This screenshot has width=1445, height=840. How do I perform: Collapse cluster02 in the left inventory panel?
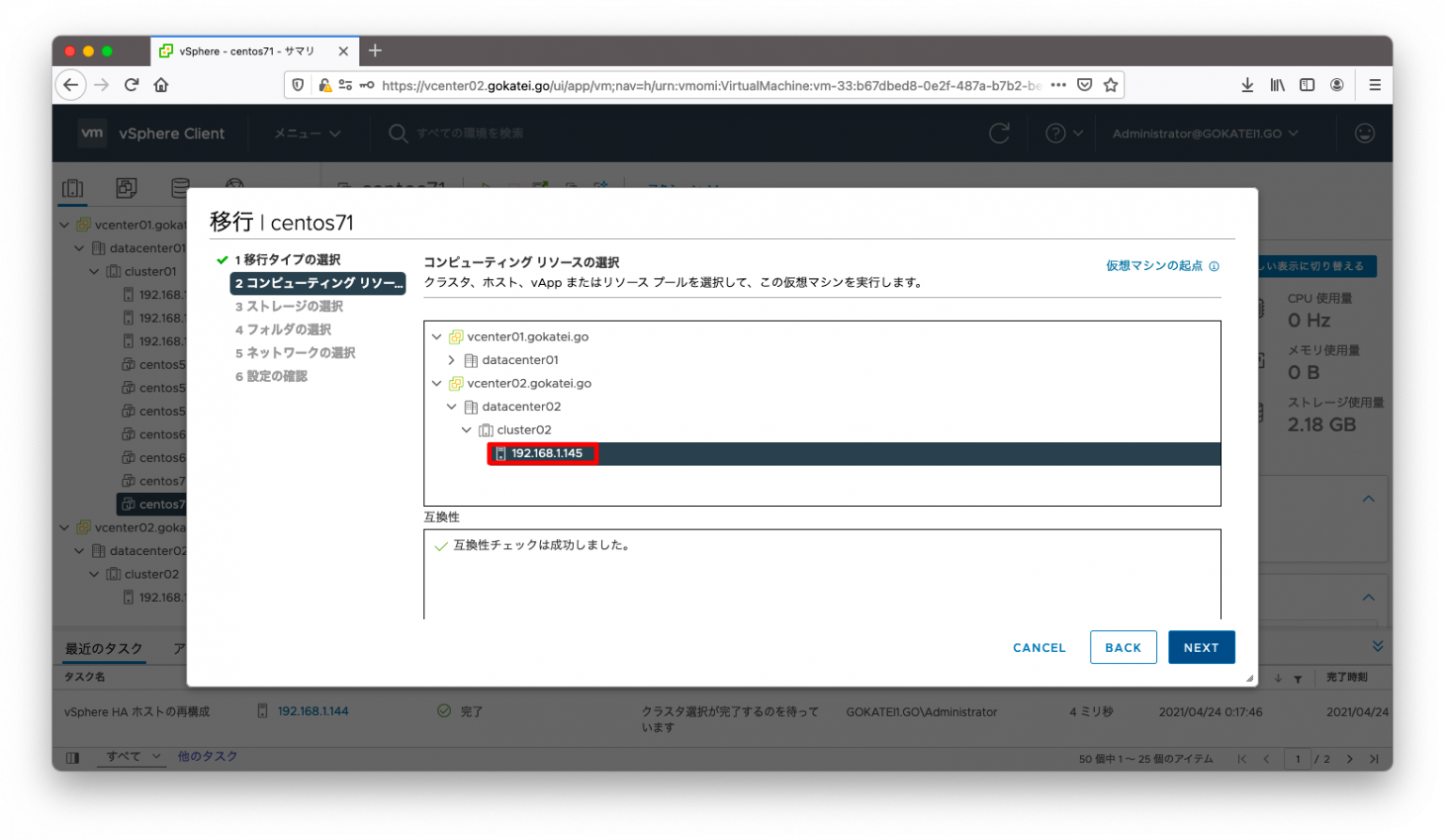[x=94, y=574]
